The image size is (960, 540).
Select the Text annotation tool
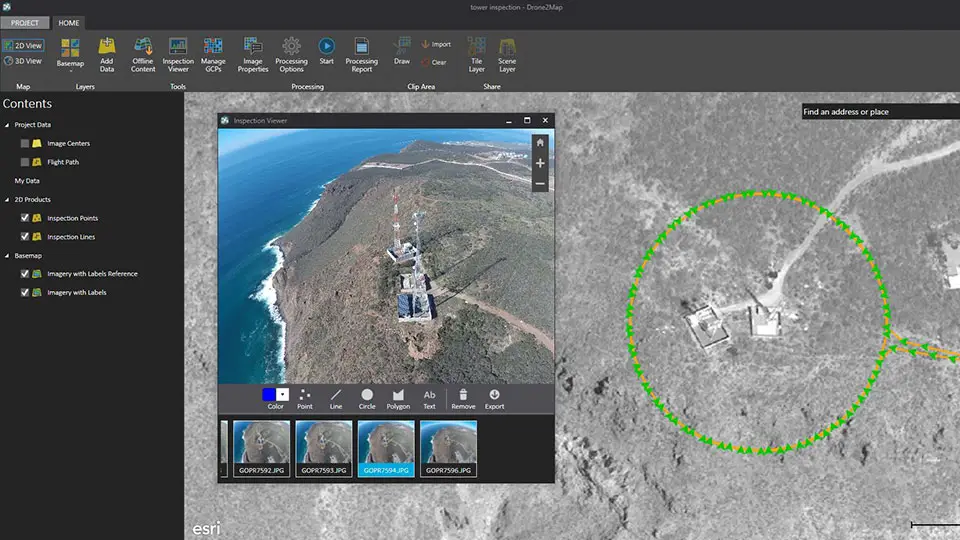[429, 399]
